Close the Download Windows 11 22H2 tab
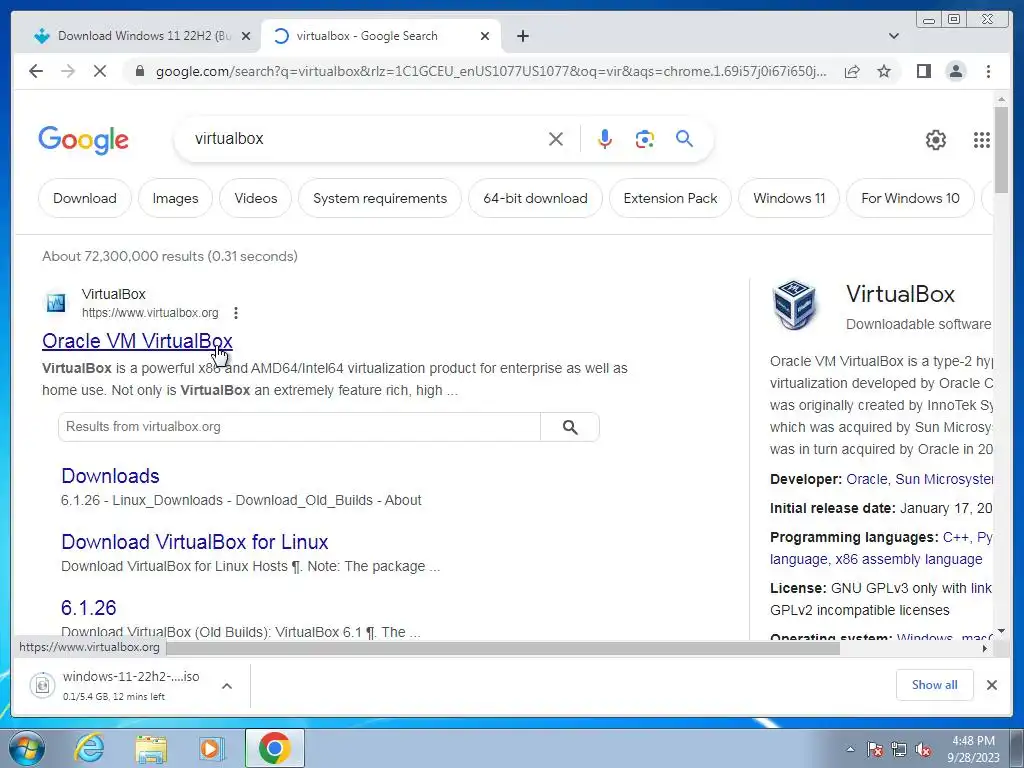The image size is (1024, 768). click(246, 36)
